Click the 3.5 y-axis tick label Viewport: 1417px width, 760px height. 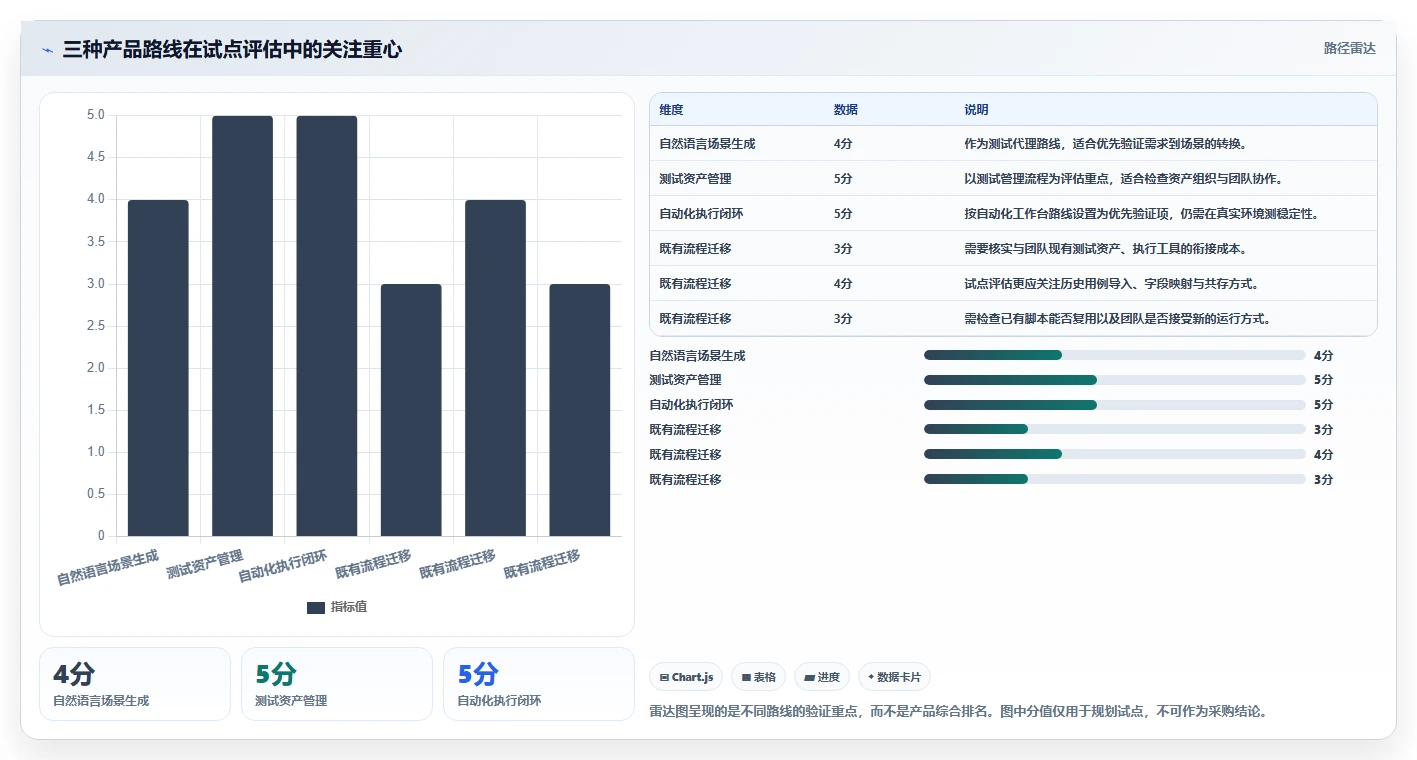[96, 241]
